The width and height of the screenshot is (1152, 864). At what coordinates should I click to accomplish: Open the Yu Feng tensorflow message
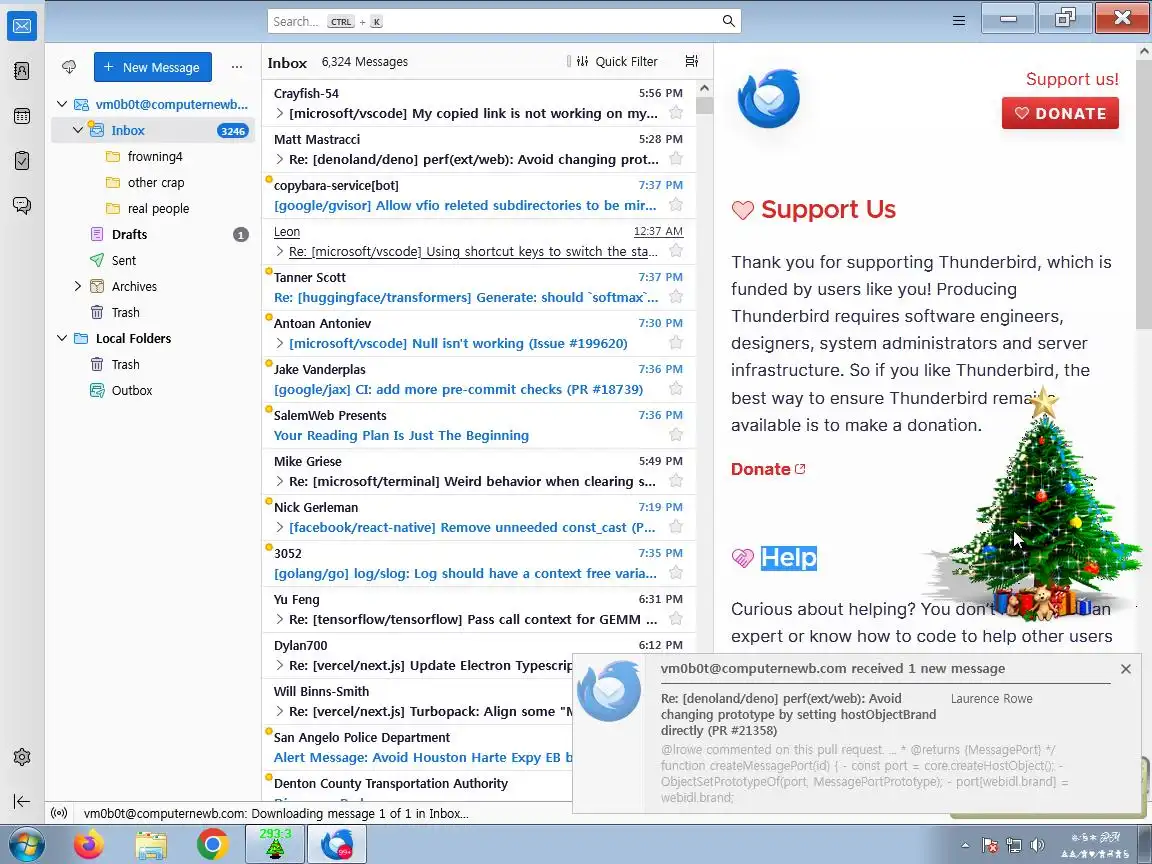click(x=478, y=609)
